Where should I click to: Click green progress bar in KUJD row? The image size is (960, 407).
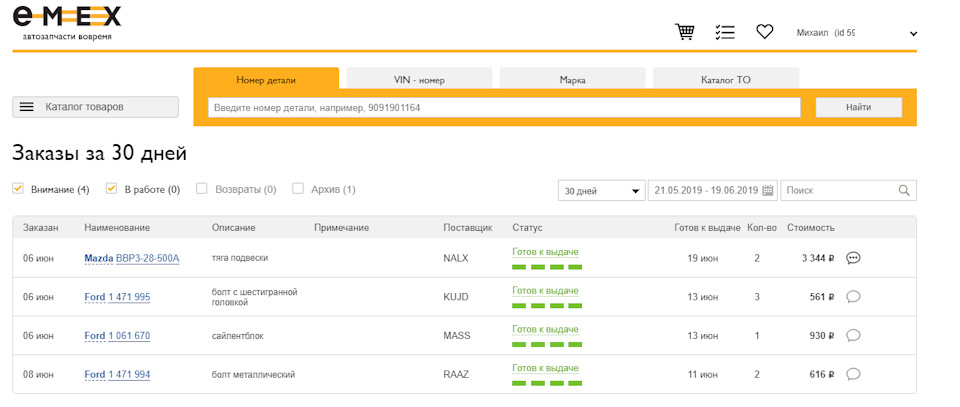[x=547, y=305]
